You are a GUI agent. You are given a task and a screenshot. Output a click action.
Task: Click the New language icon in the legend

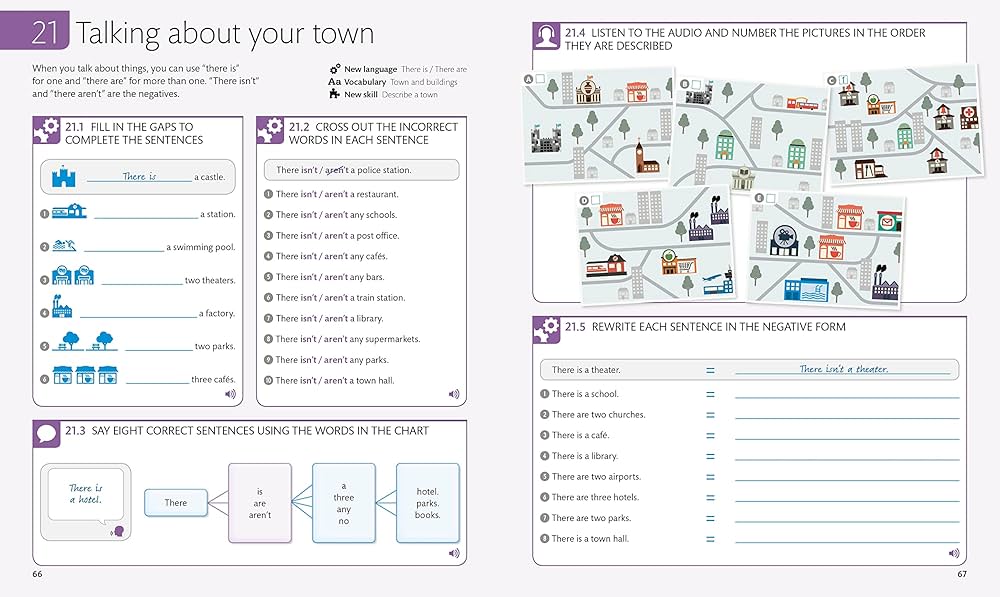[x=335, y=69]
